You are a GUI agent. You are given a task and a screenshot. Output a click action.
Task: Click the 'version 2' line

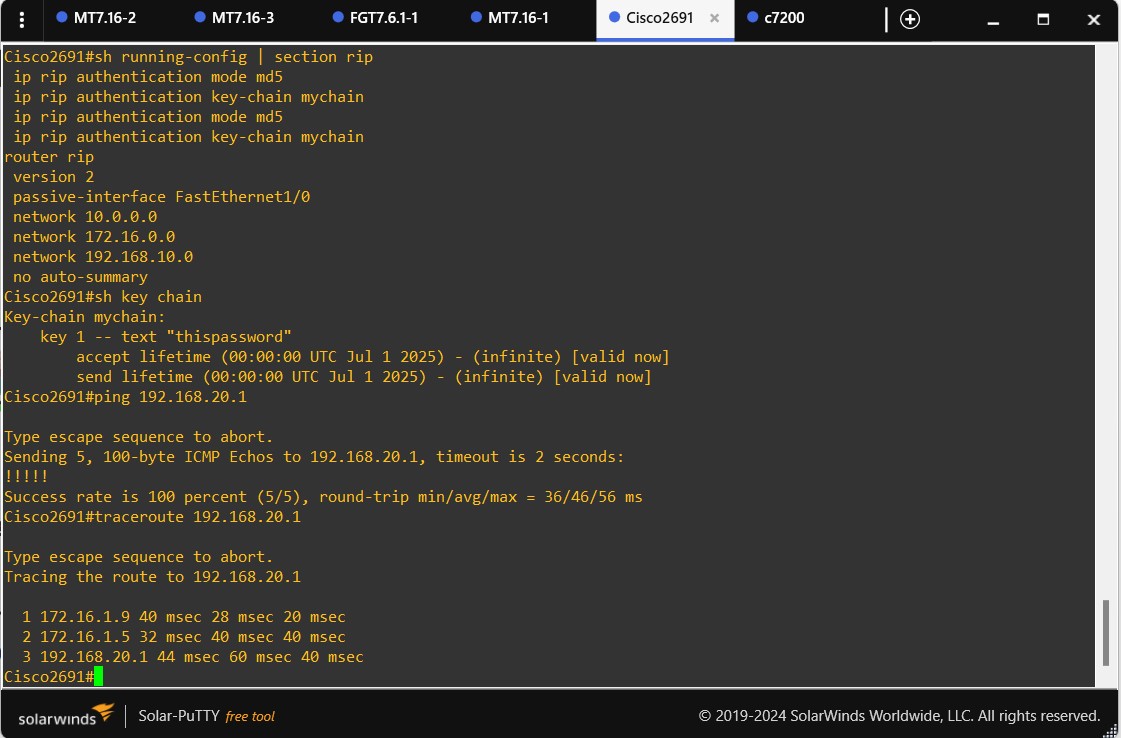54,177
